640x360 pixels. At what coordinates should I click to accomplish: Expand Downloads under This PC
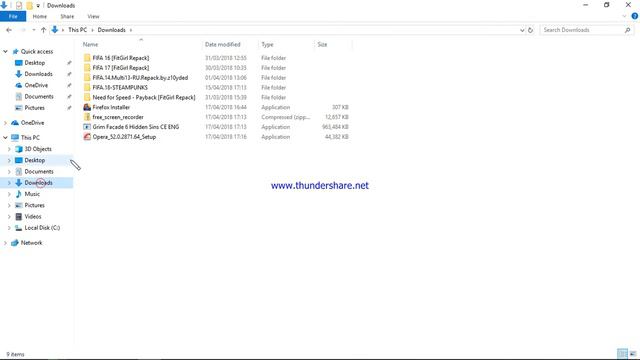[x=9, y=183]
